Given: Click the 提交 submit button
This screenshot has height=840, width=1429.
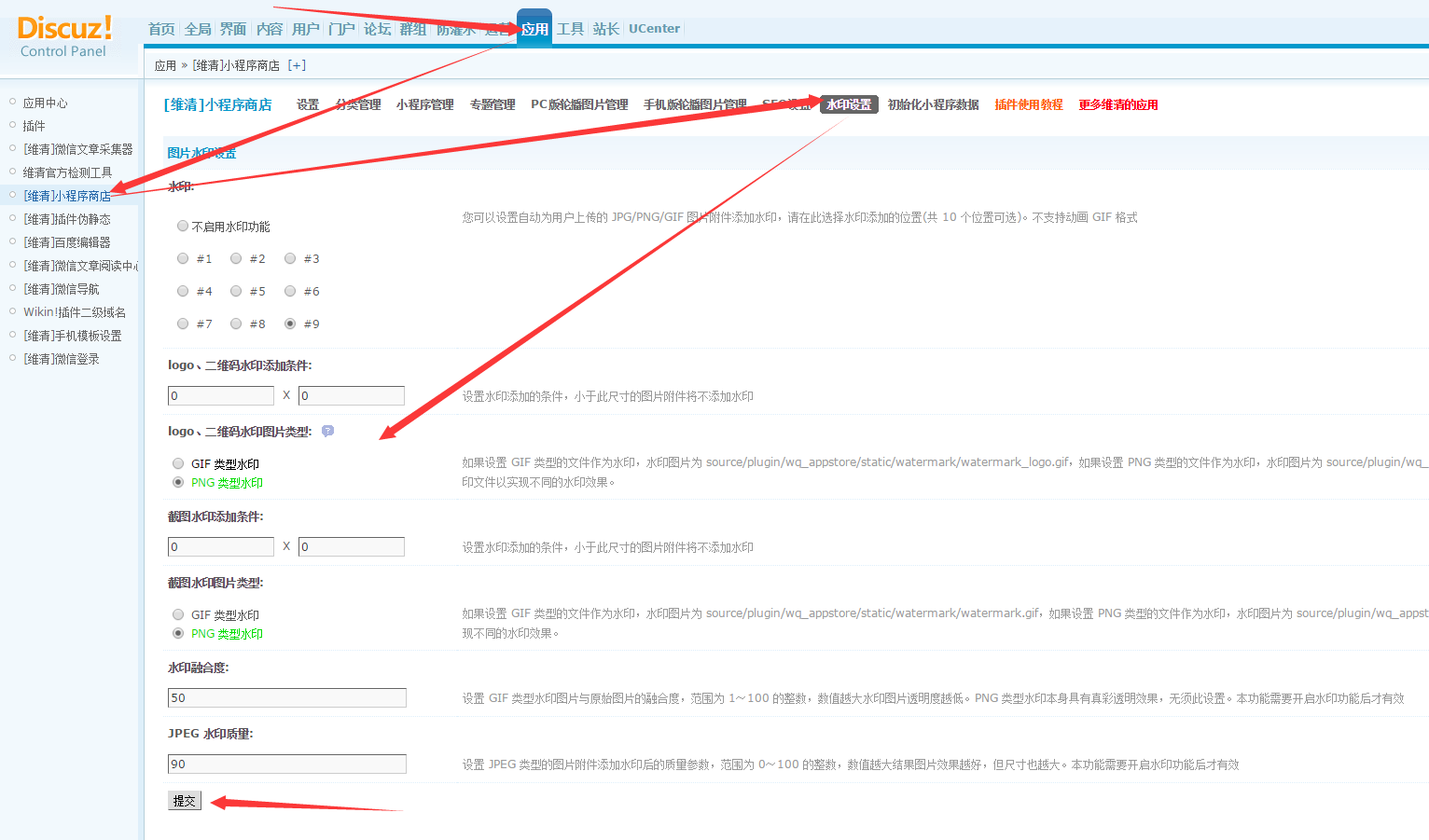Looking at the screenshot, I should click(x=185, y=801).
